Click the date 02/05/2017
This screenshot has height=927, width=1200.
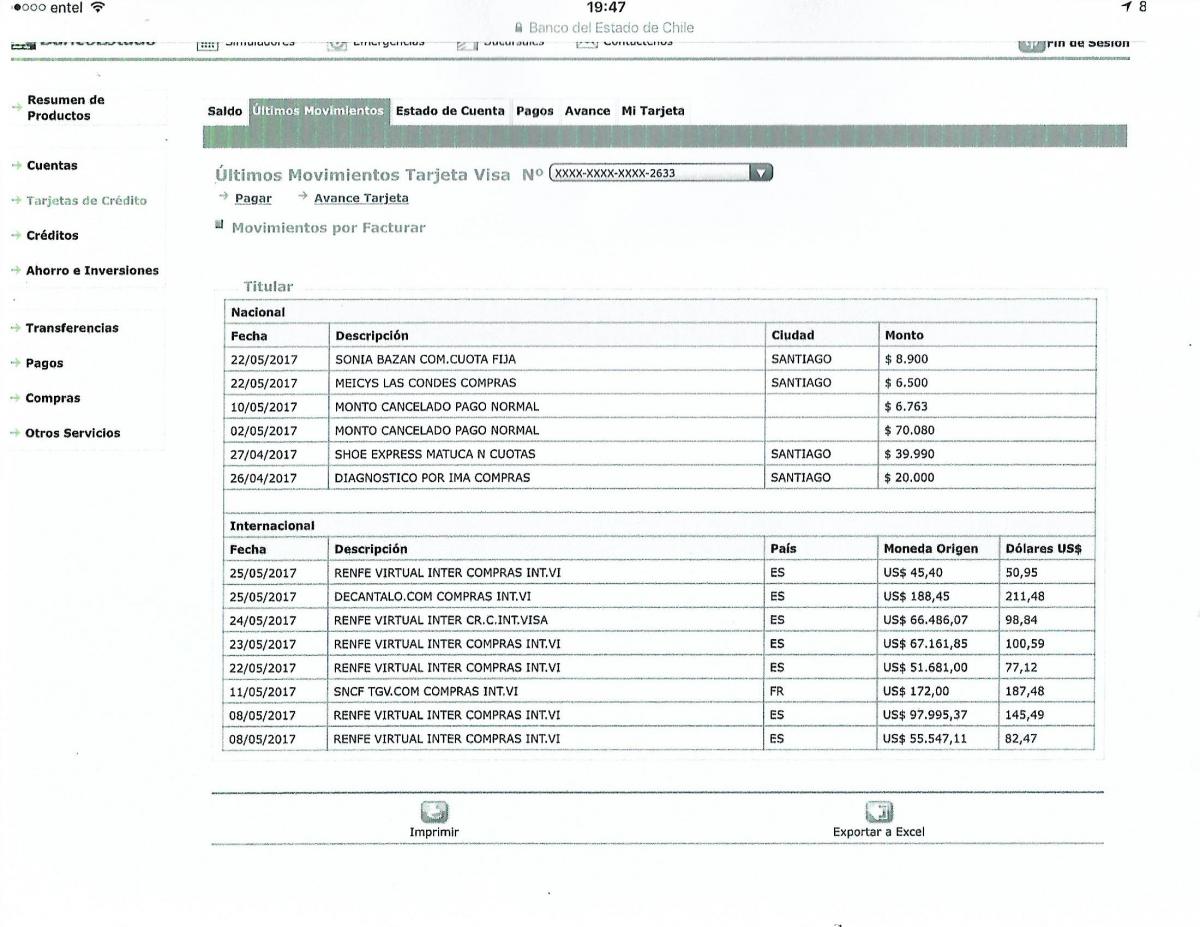pyautogui.click(x=263, y=430)
